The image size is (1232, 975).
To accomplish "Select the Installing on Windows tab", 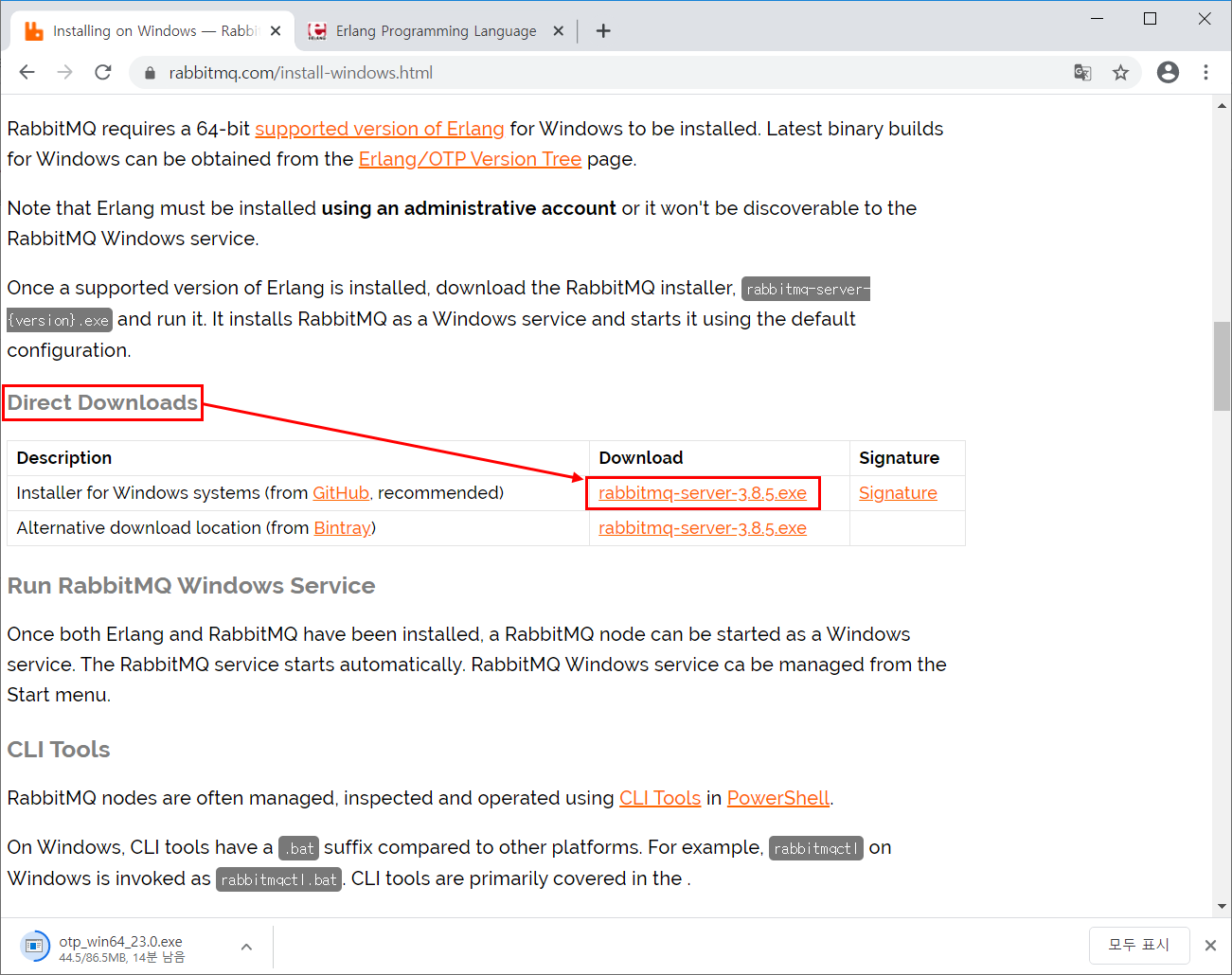I will tap(152, 31).
